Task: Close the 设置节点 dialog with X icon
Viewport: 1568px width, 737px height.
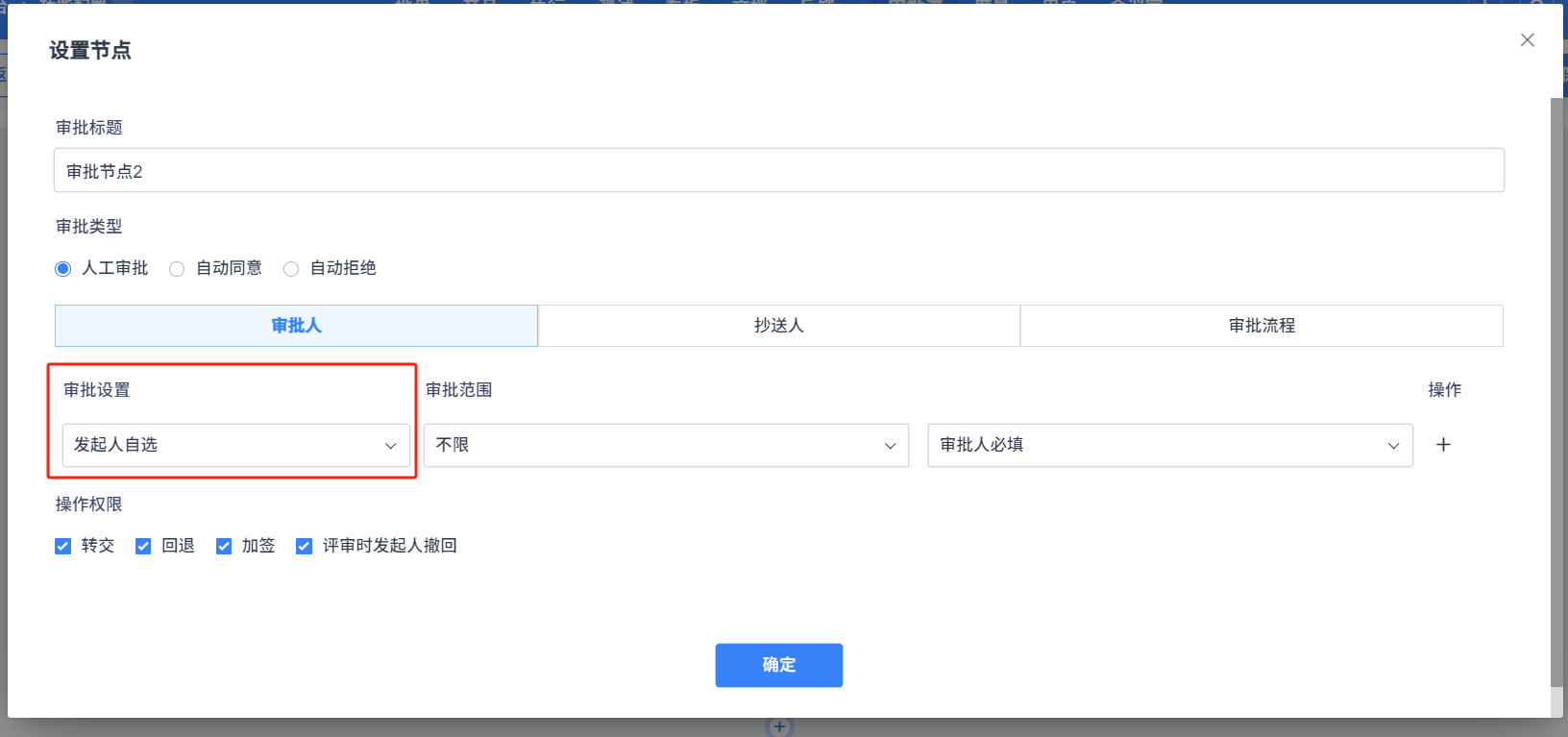Action: pyautogui.click(x=1528, y=40)
